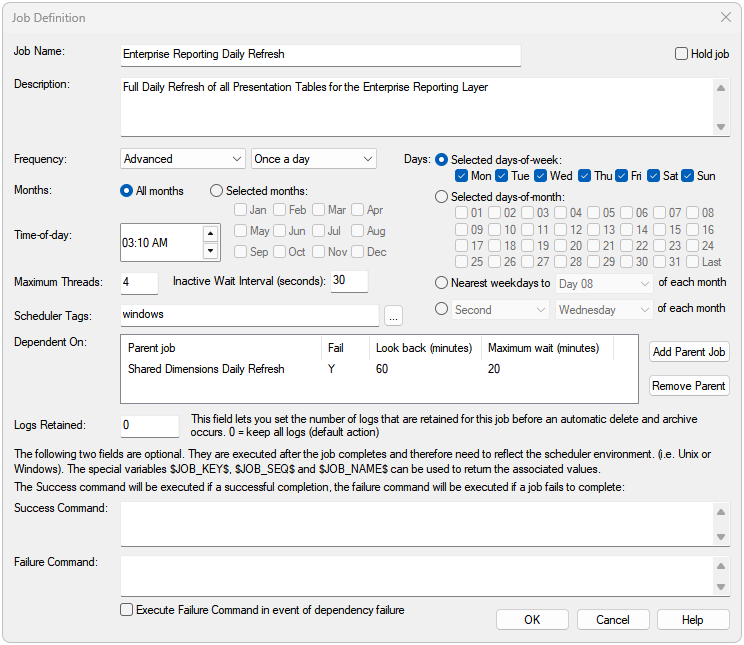Screen dimensions: 744x645
Task: Enable the Hold job checkbox
Action: click(x=682, y=54)
